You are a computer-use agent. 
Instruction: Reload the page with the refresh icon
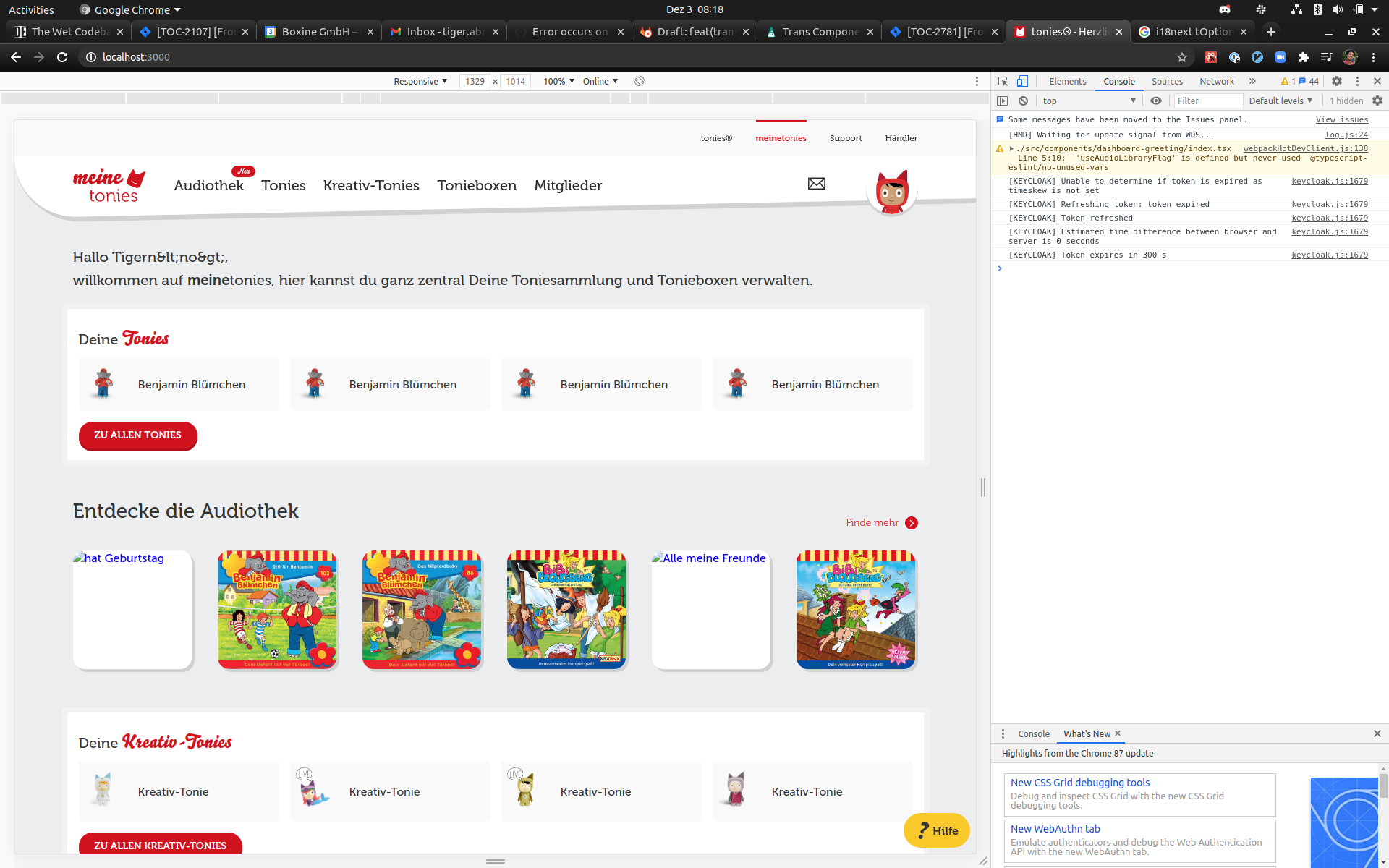coord(62,57)
